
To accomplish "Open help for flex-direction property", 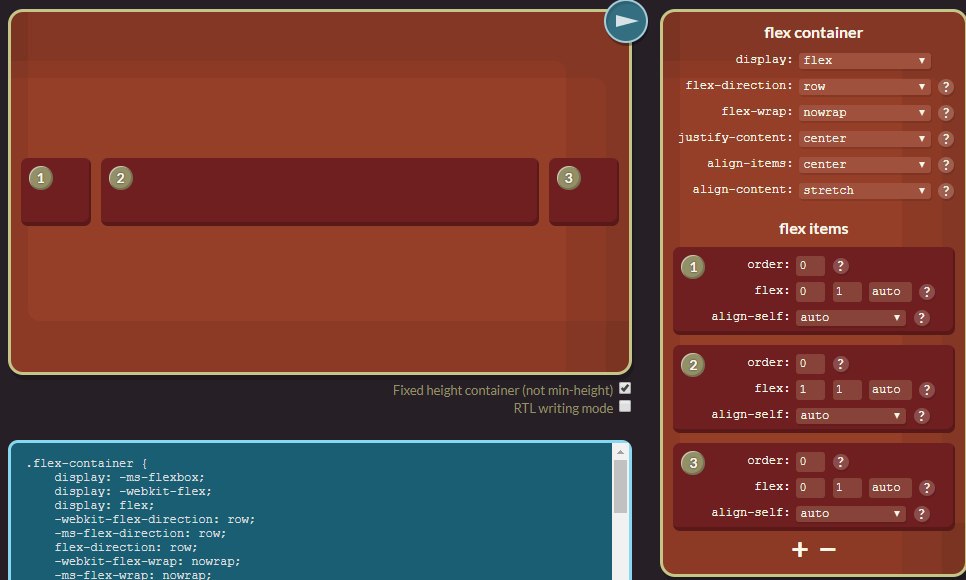I will pos(946,87).
